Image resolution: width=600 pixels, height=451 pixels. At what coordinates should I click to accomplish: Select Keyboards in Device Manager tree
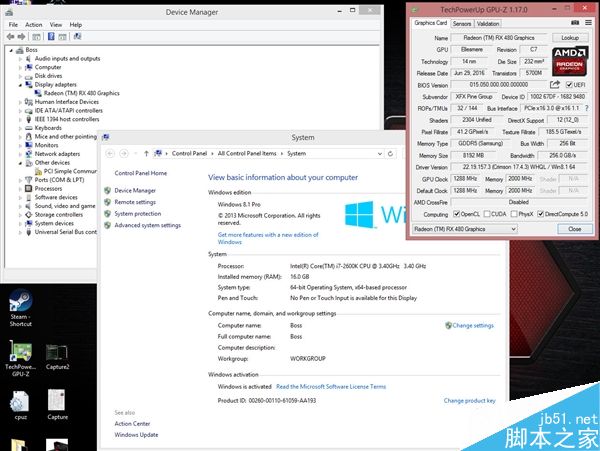click(x=48, y=128)
